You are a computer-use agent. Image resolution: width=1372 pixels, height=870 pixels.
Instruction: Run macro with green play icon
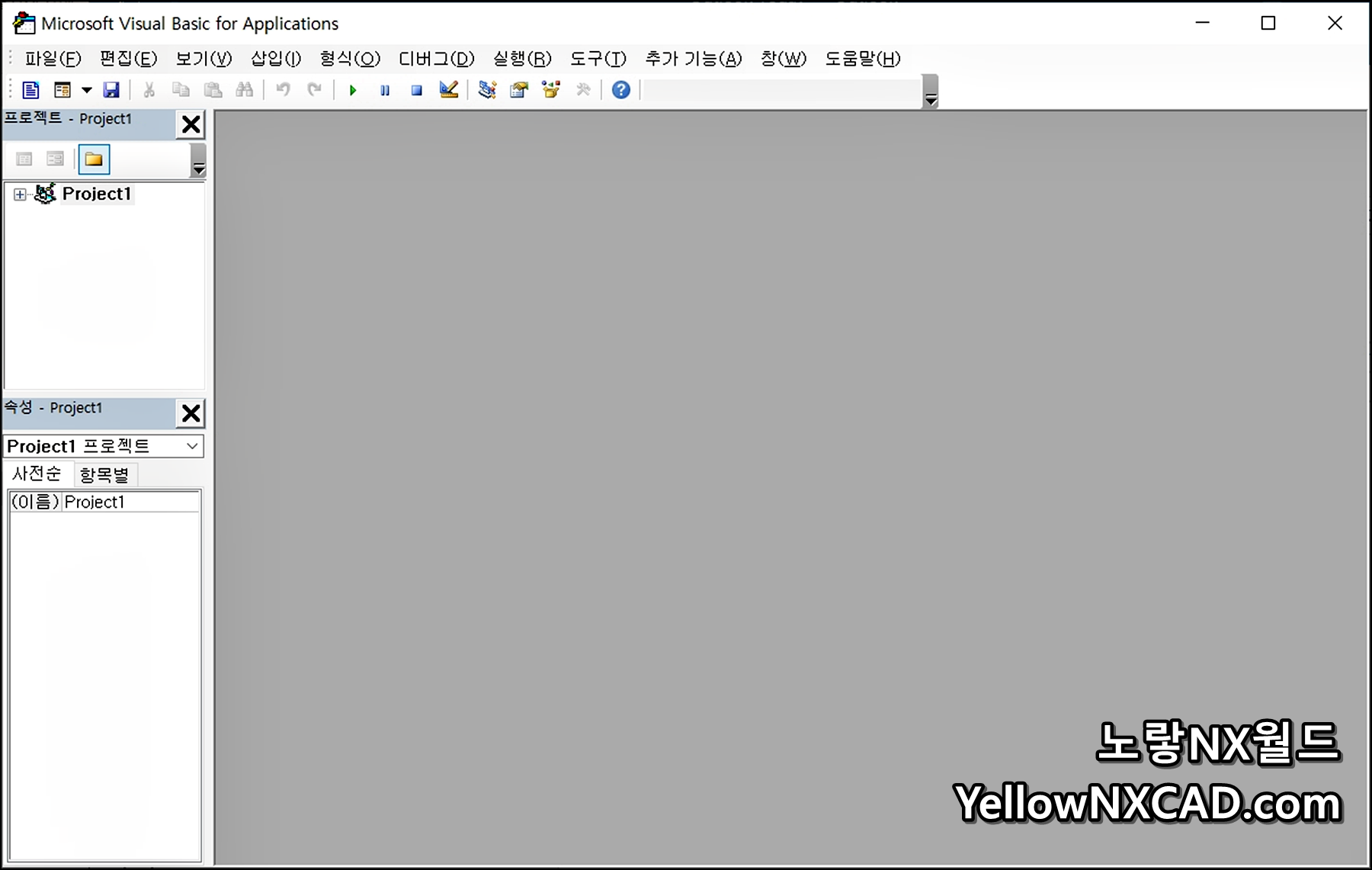pos(353,90)
